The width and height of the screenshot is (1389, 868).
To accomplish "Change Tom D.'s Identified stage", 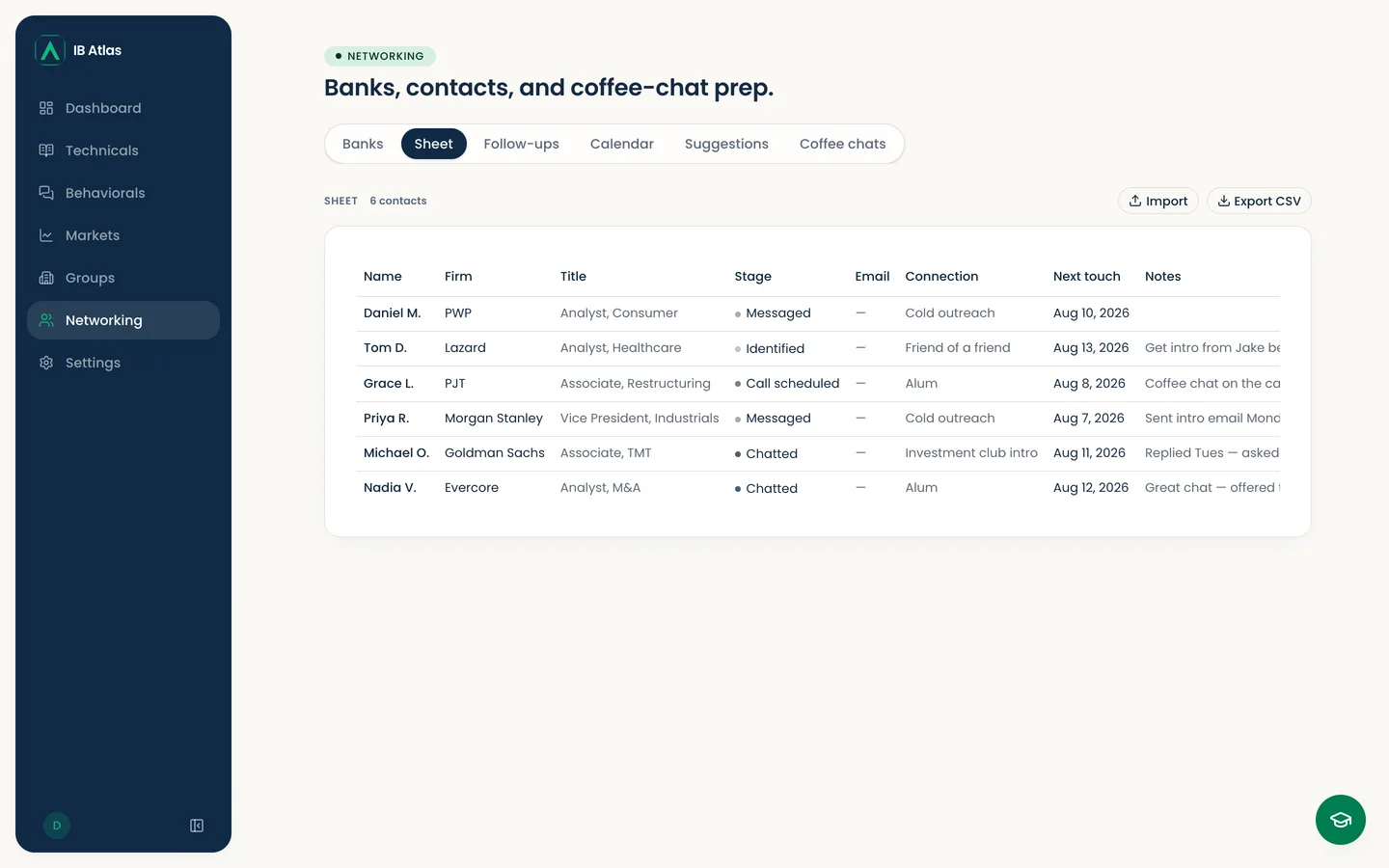I will [x=770, y=349].
